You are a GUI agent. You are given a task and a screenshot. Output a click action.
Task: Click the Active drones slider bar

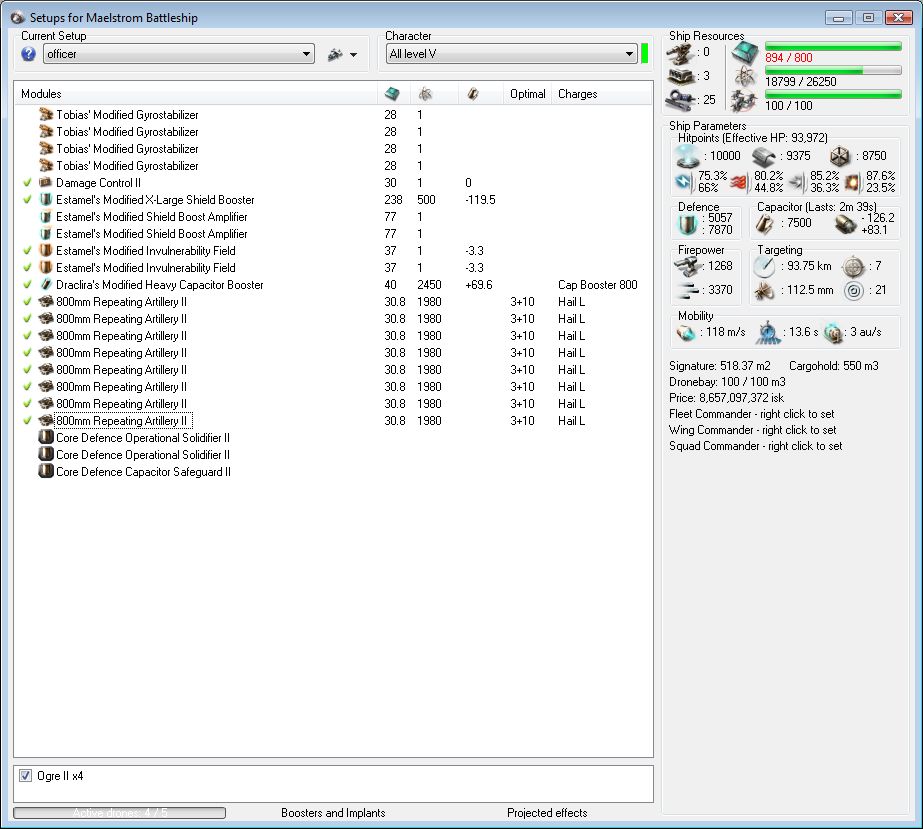coord(119,813)
